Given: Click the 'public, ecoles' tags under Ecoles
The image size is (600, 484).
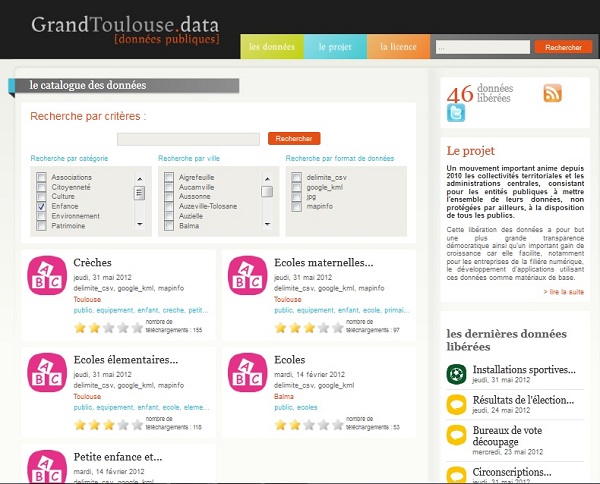Looking at the screenshot, I should click(x=296, y=407).
